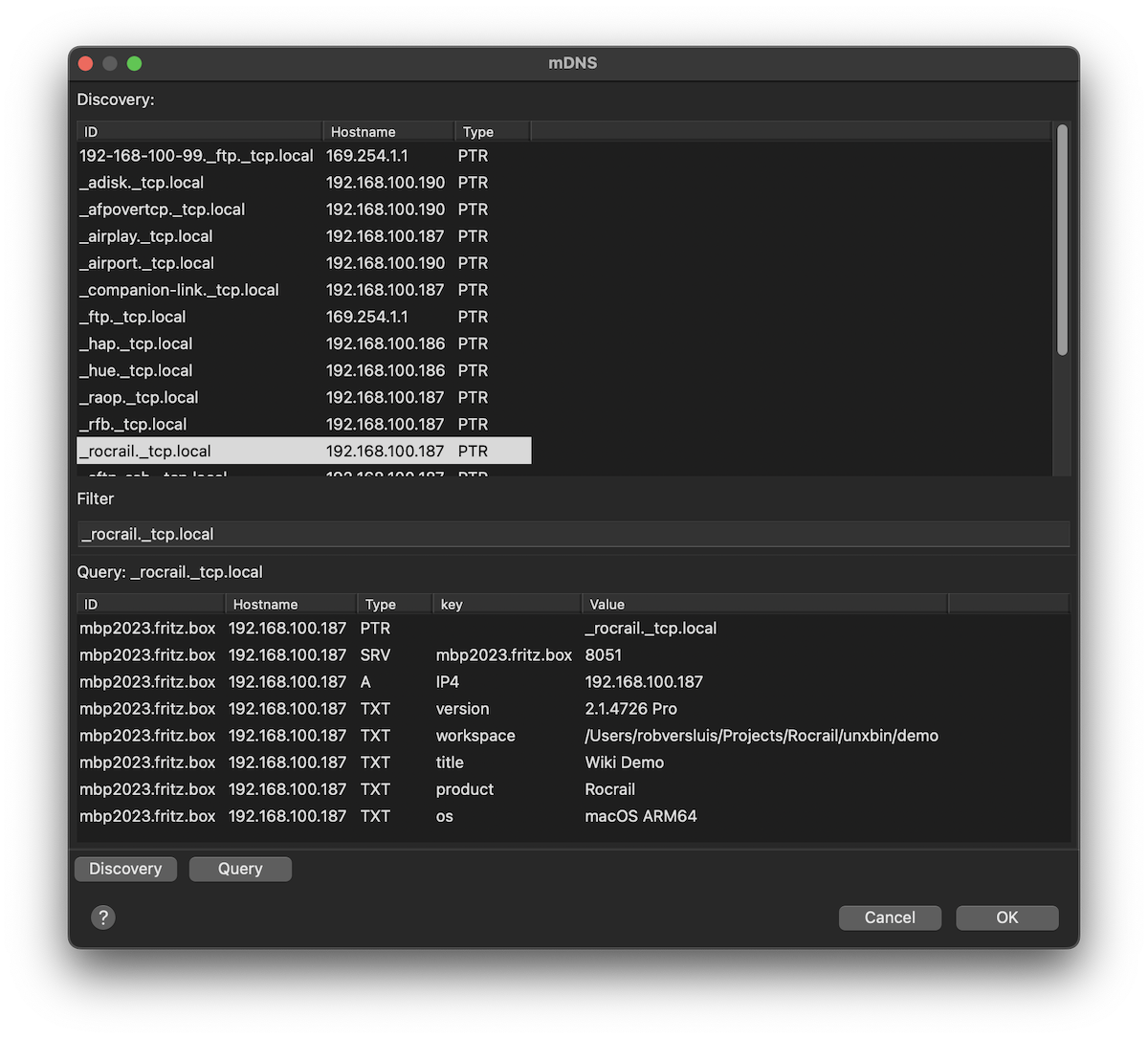Click the help question mark icon

(x=102, y=917)
